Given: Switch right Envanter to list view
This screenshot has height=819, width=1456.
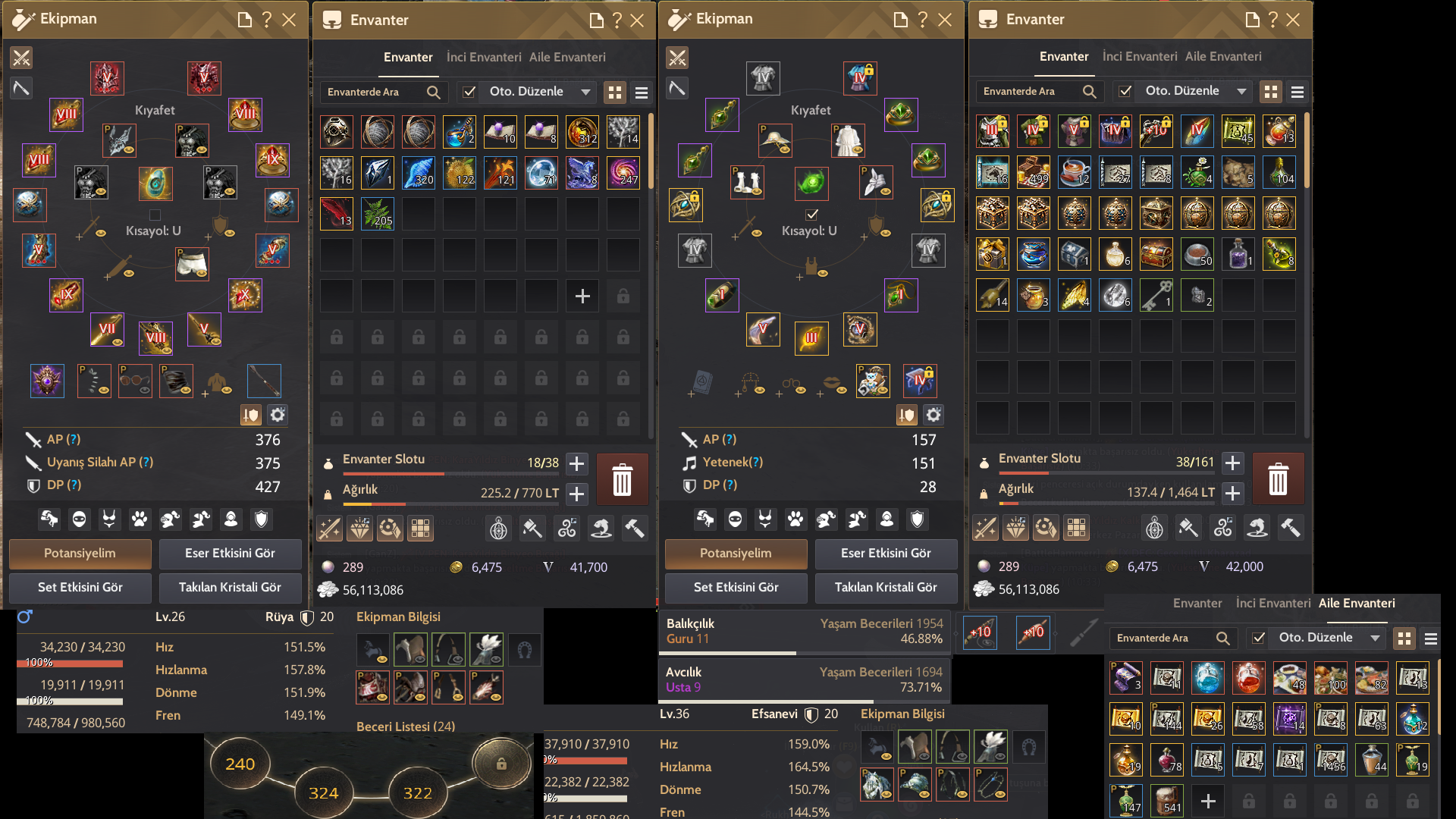Looking at the screenshot, I should click(1298, 92).
